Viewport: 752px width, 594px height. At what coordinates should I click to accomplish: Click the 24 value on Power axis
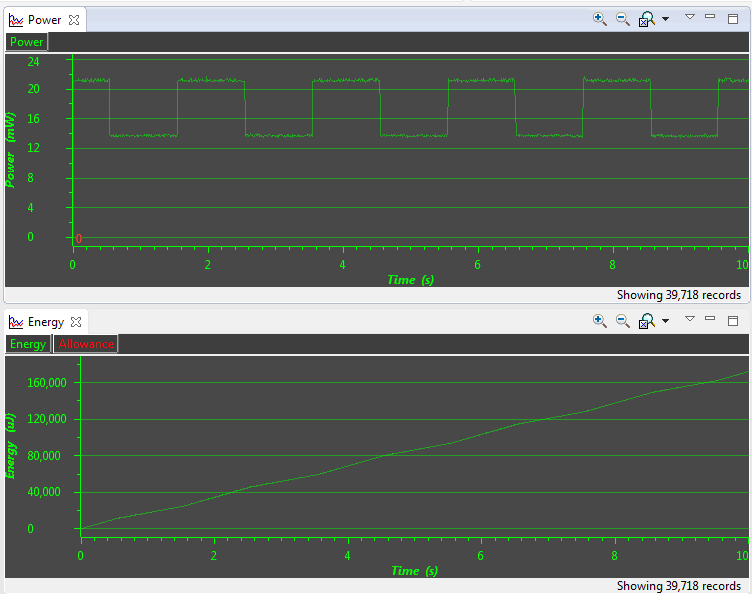[x=34, y=61]
